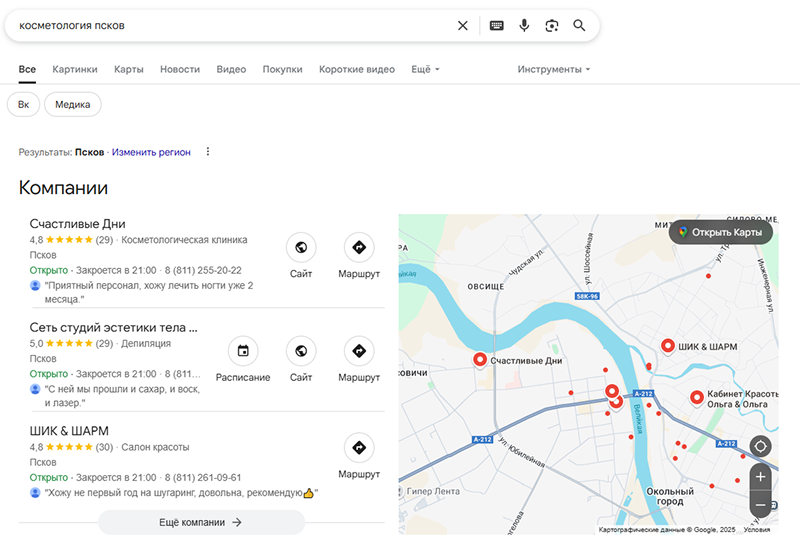Viewport: 800px width, 542px height.
Task: Open the on-screen keyboard icon
Action: point(496,26)
